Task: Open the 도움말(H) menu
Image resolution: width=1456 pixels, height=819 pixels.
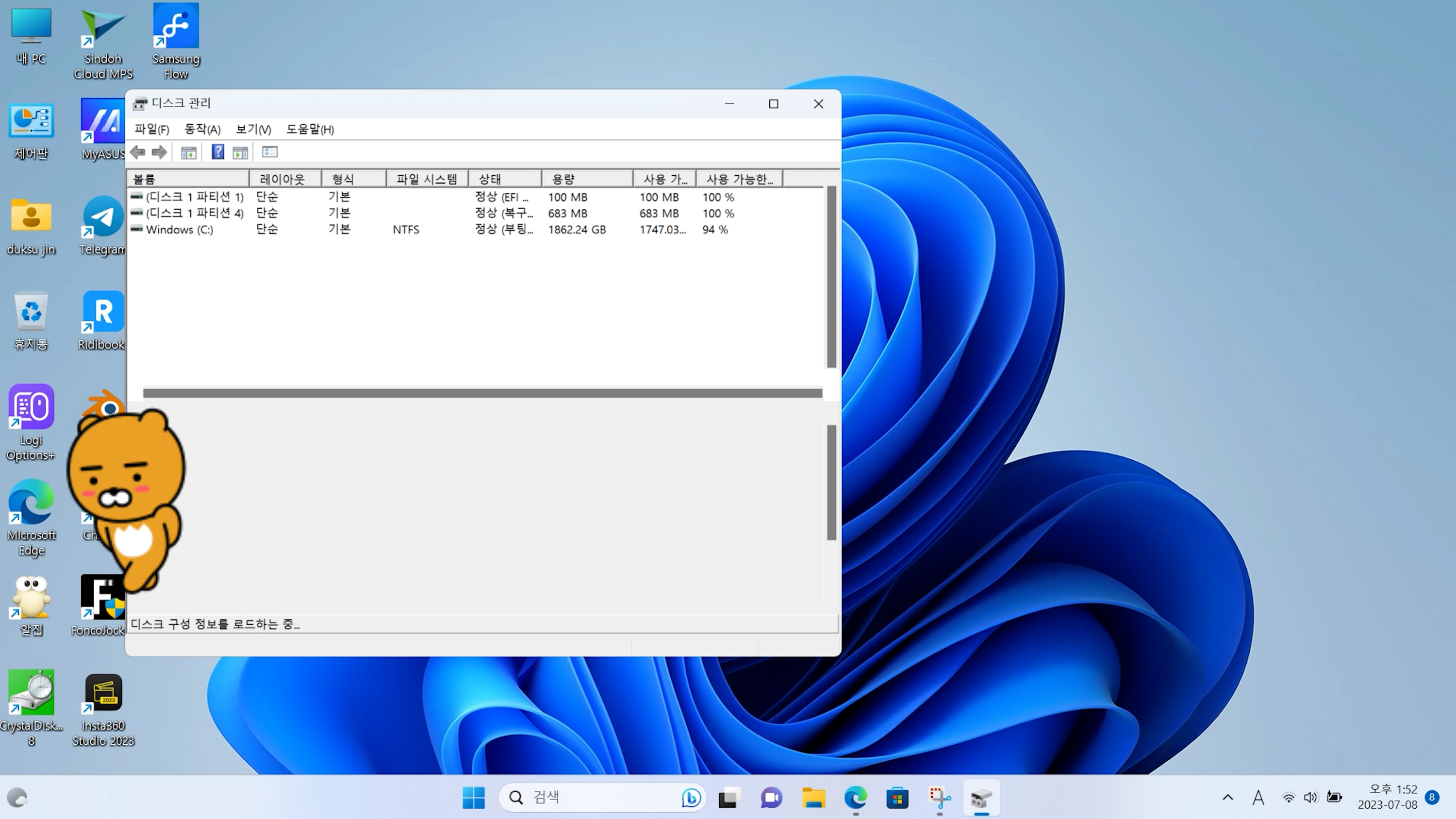Action: (x=310, y=130)
